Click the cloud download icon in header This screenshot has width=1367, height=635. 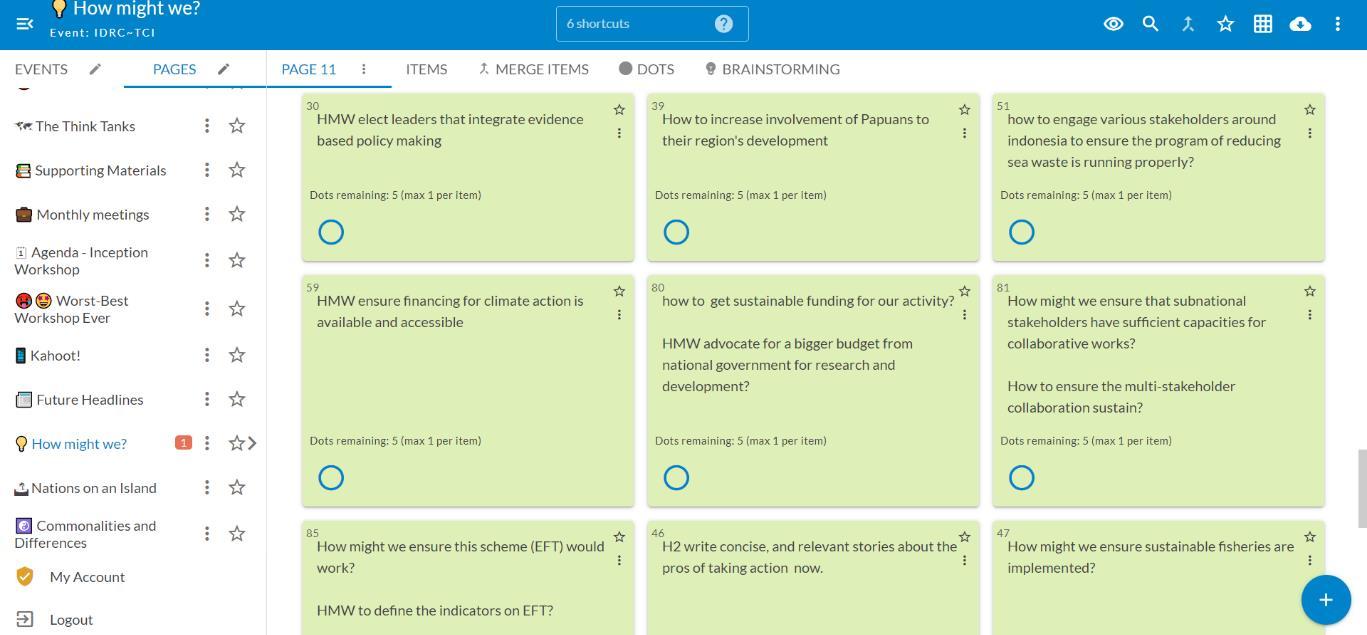(x=1300, y=24)
